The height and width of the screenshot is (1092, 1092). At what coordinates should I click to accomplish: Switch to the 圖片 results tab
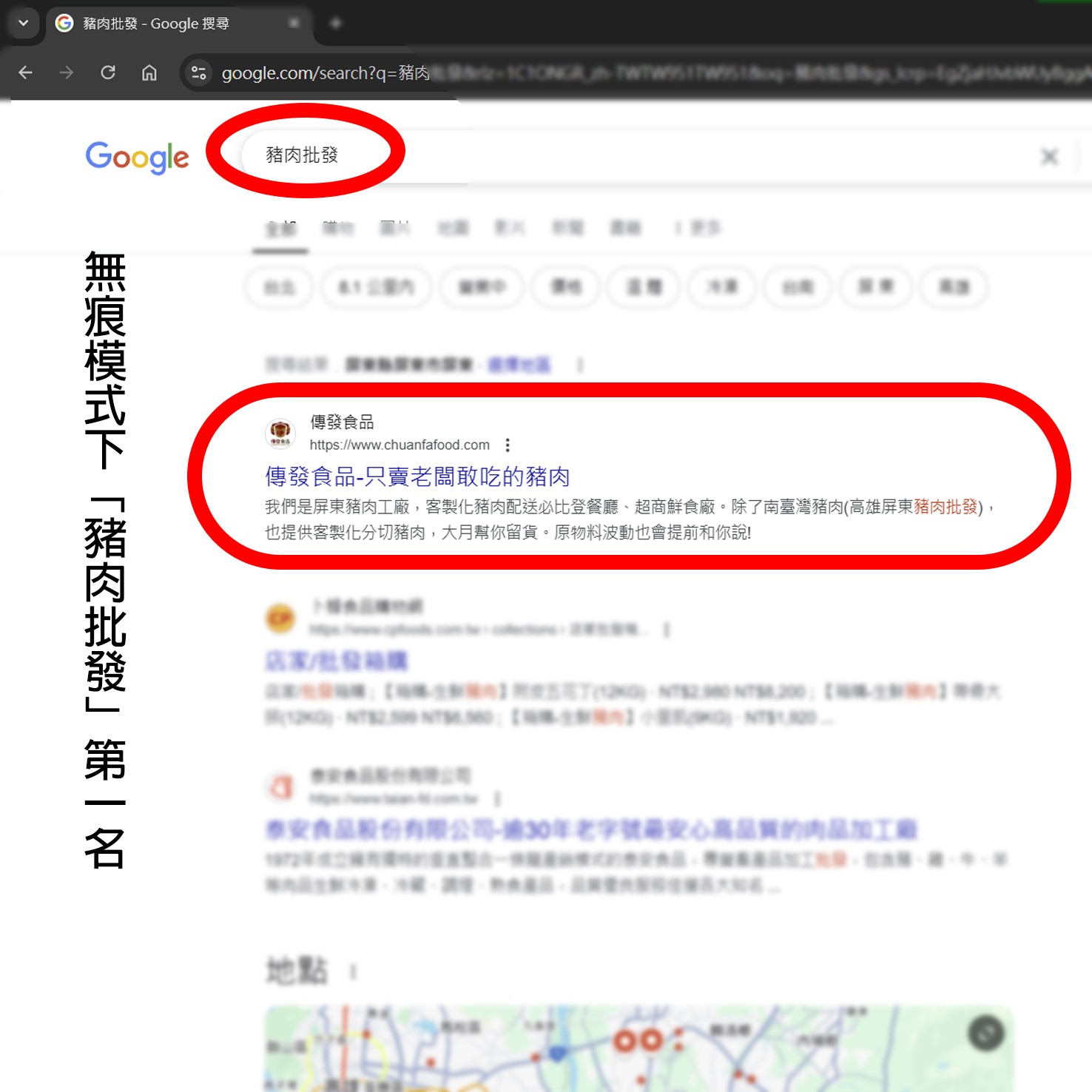tap(395, 228)
